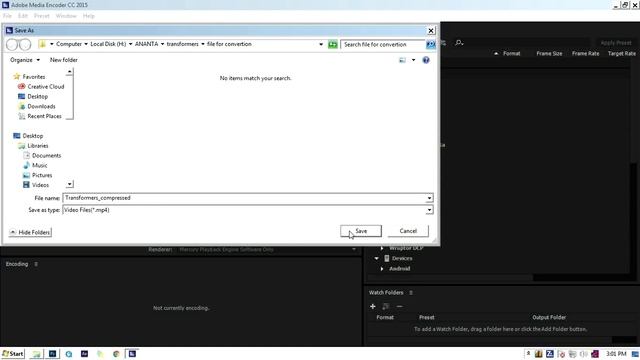Open the Window menu
The image size is (640, 360).
point(66,16)
